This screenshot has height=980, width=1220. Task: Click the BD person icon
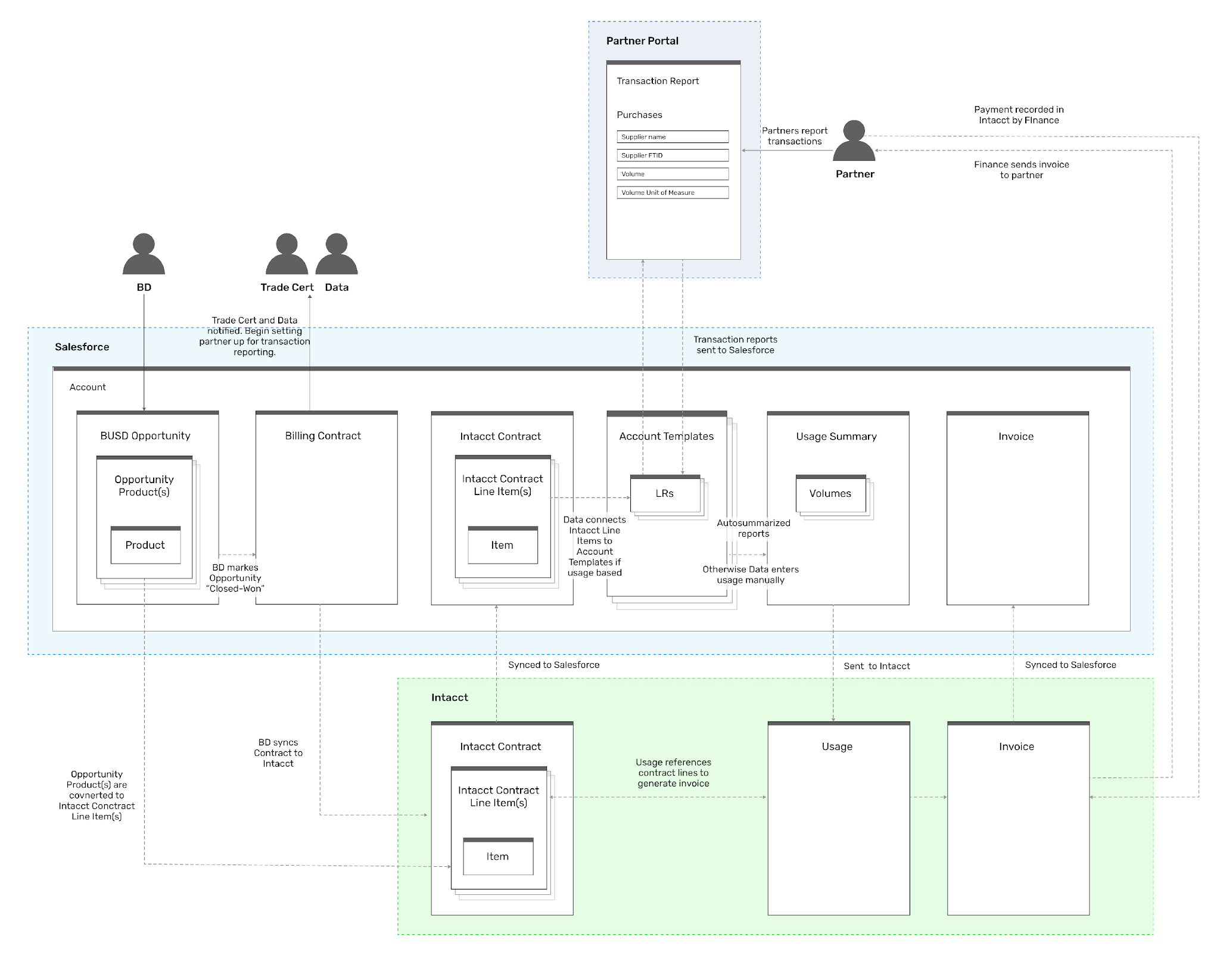[144, 254]
